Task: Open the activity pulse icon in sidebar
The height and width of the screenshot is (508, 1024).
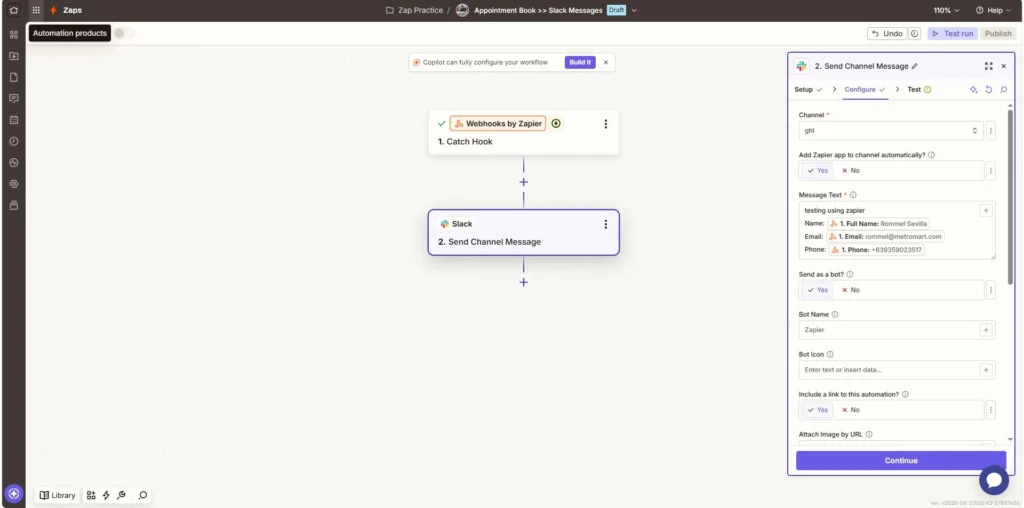Action: click(14, 163)
